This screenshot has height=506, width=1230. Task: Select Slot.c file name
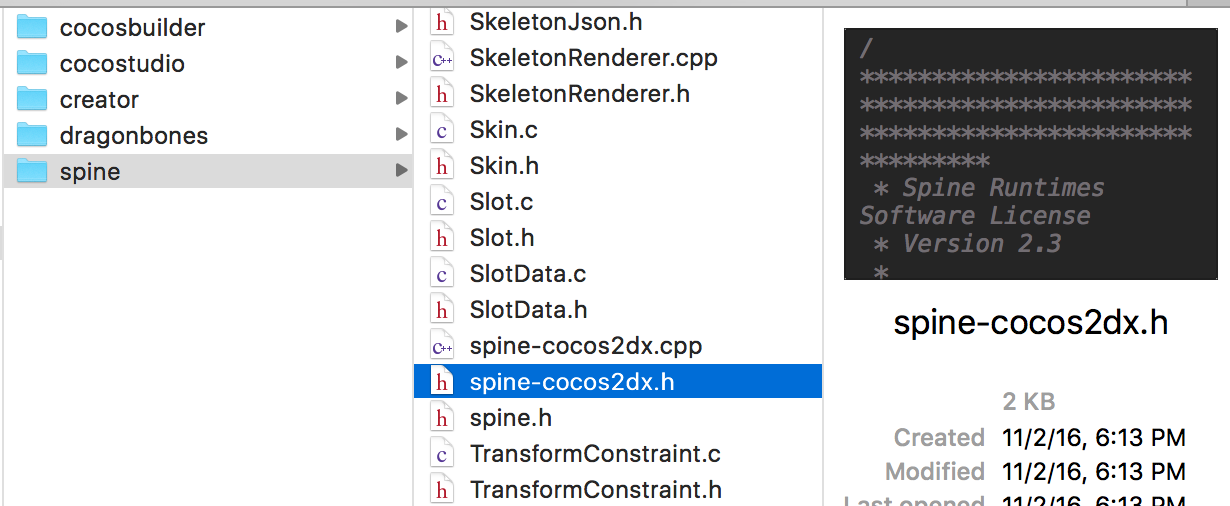pos(502,202)
